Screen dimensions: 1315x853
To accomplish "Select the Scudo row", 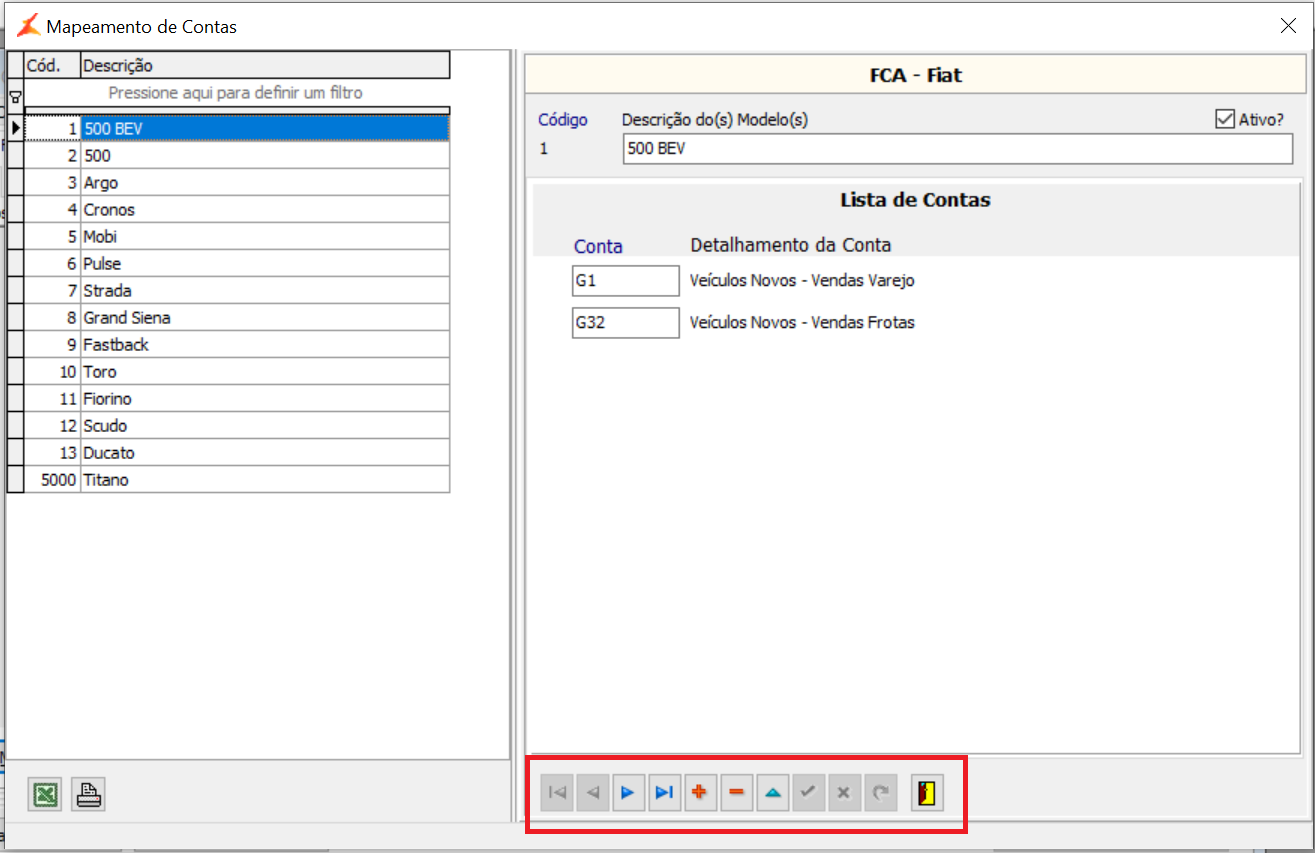I will tap(237, 426).
